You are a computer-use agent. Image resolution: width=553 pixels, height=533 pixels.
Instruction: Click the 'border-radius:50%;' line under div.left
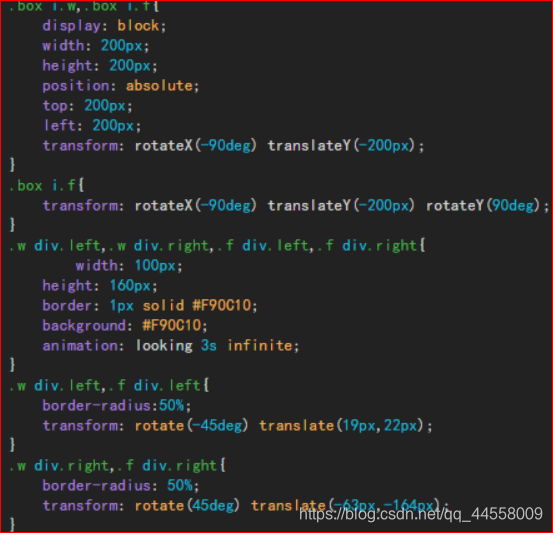pos(117,406)
